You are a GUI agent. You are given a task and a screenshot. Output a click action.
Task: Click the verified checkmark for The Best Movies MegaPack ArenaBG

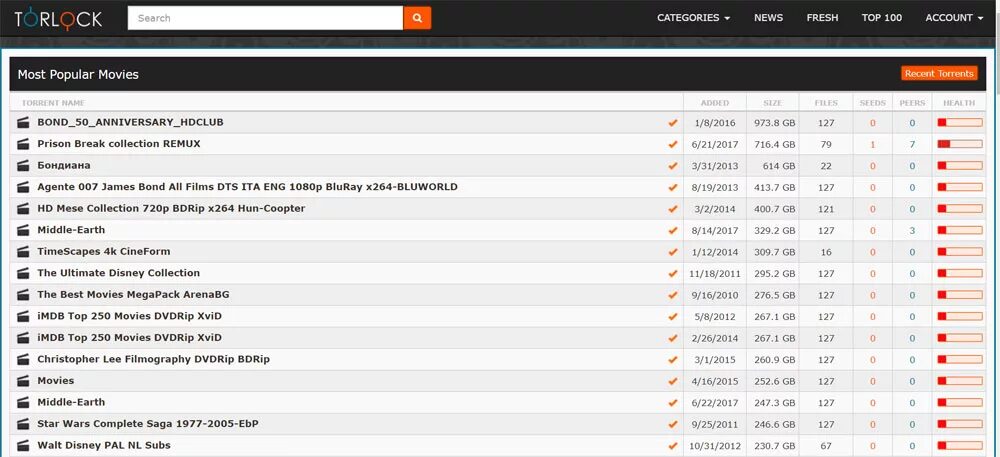click(672, 295)
